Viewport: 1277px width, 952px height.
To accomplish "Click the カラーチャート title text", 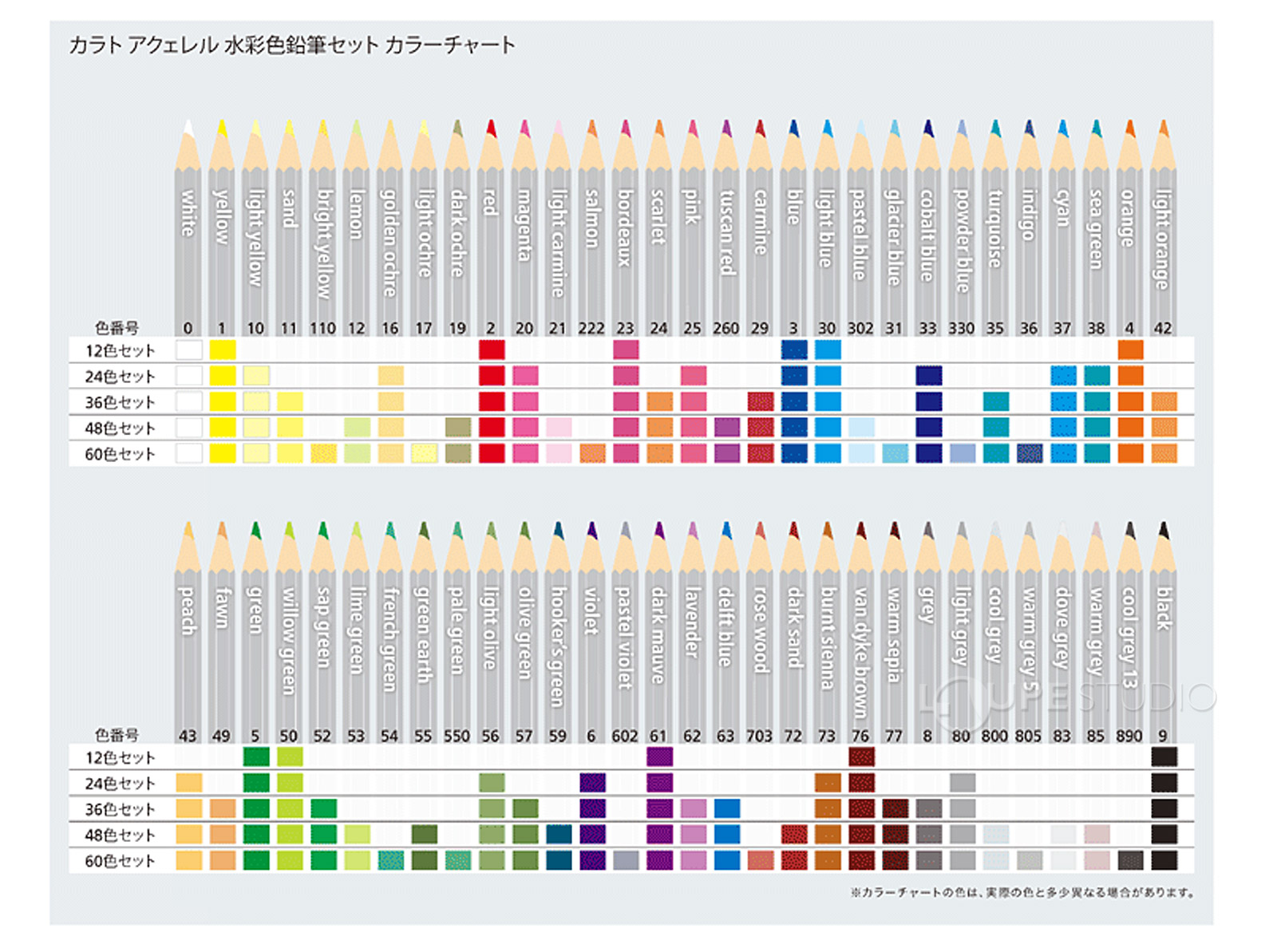I will point(292,45).
